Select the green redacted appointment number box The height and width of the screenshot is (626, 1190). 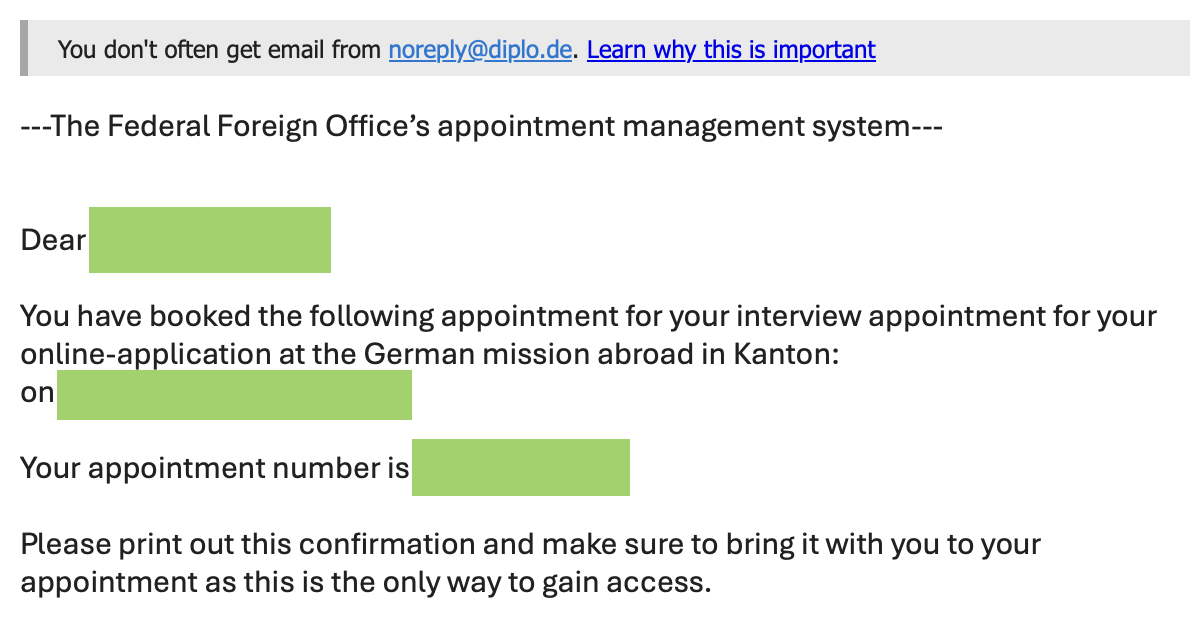pyautogui.click(x=520, y=467)
